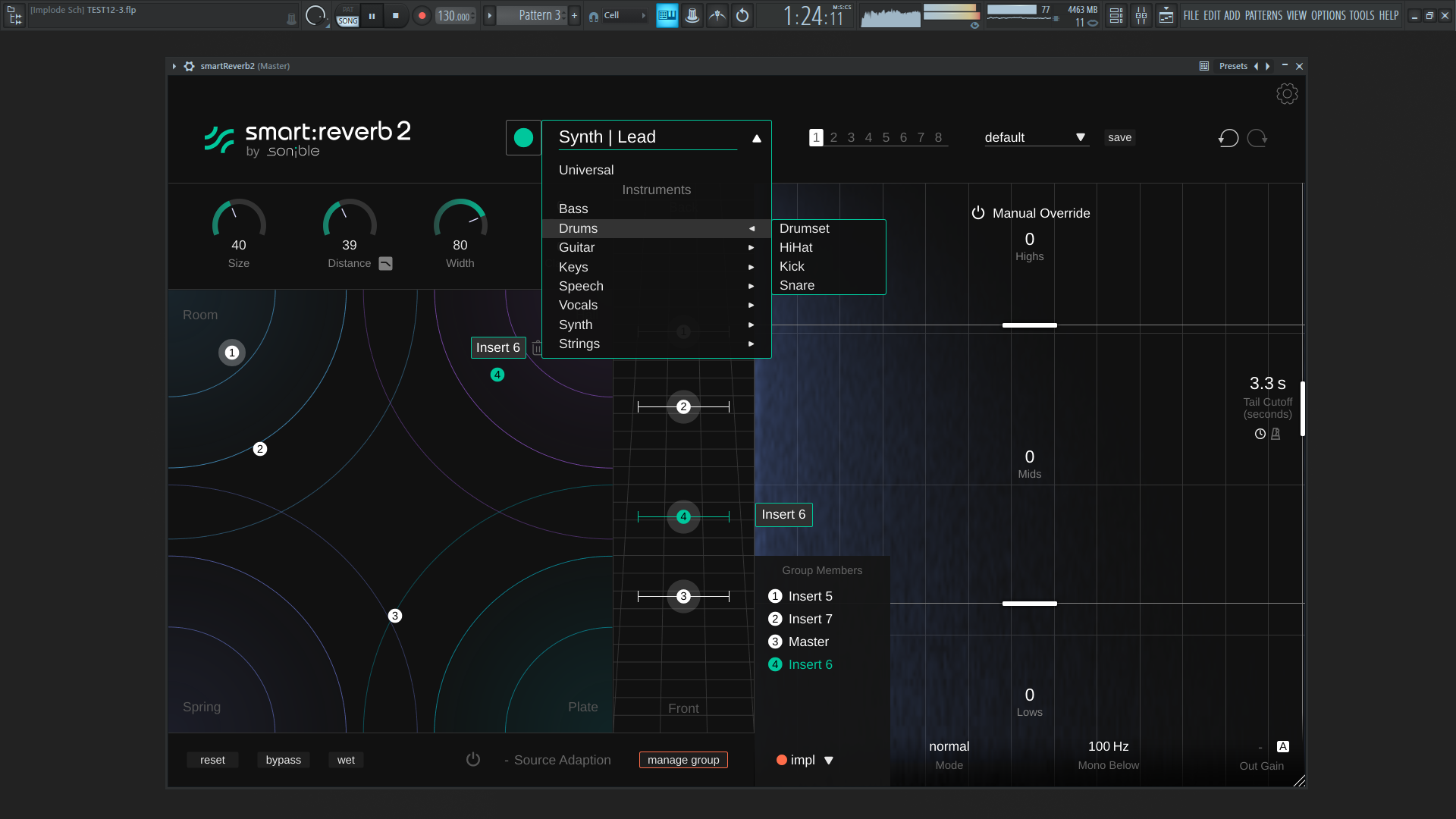Click the save preset button
Image resolution: width=1456 pixels, height=819 pixels.
coord(1119,137)
